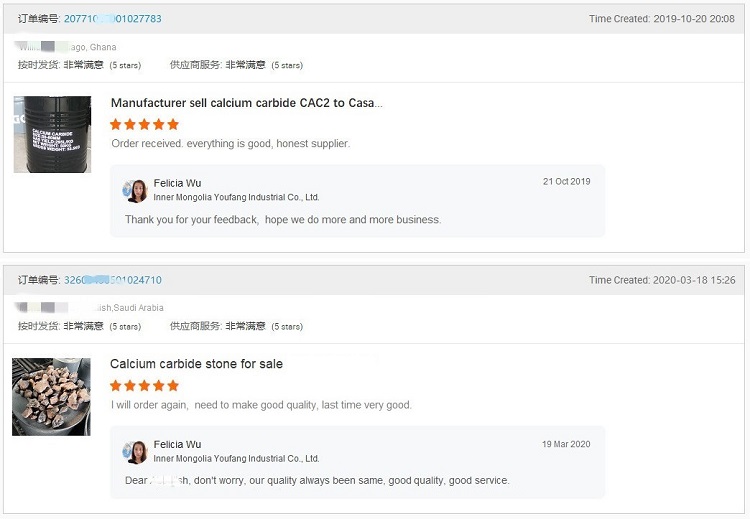
Task: Click the 'Time Created: 2020-03-18 15:26' timestamp
Action: [661, 280]
